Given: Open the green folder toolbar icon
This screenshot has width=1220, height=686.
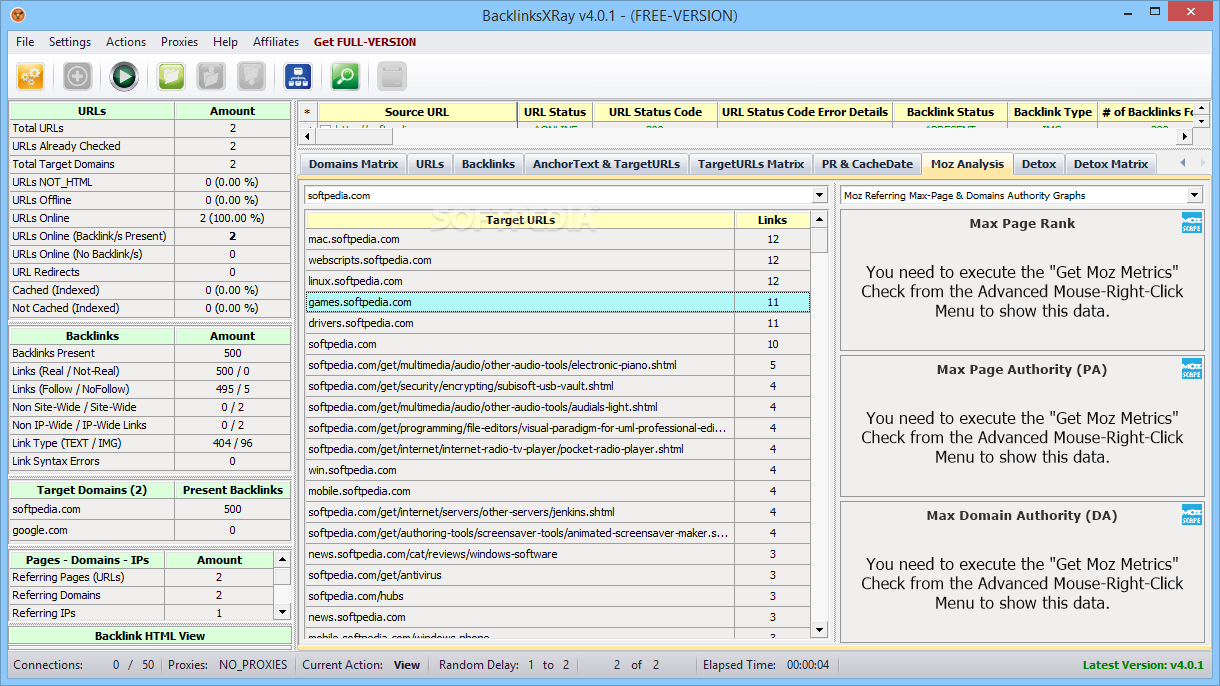Looking at the screenshot, I should [x=172, y=76].
